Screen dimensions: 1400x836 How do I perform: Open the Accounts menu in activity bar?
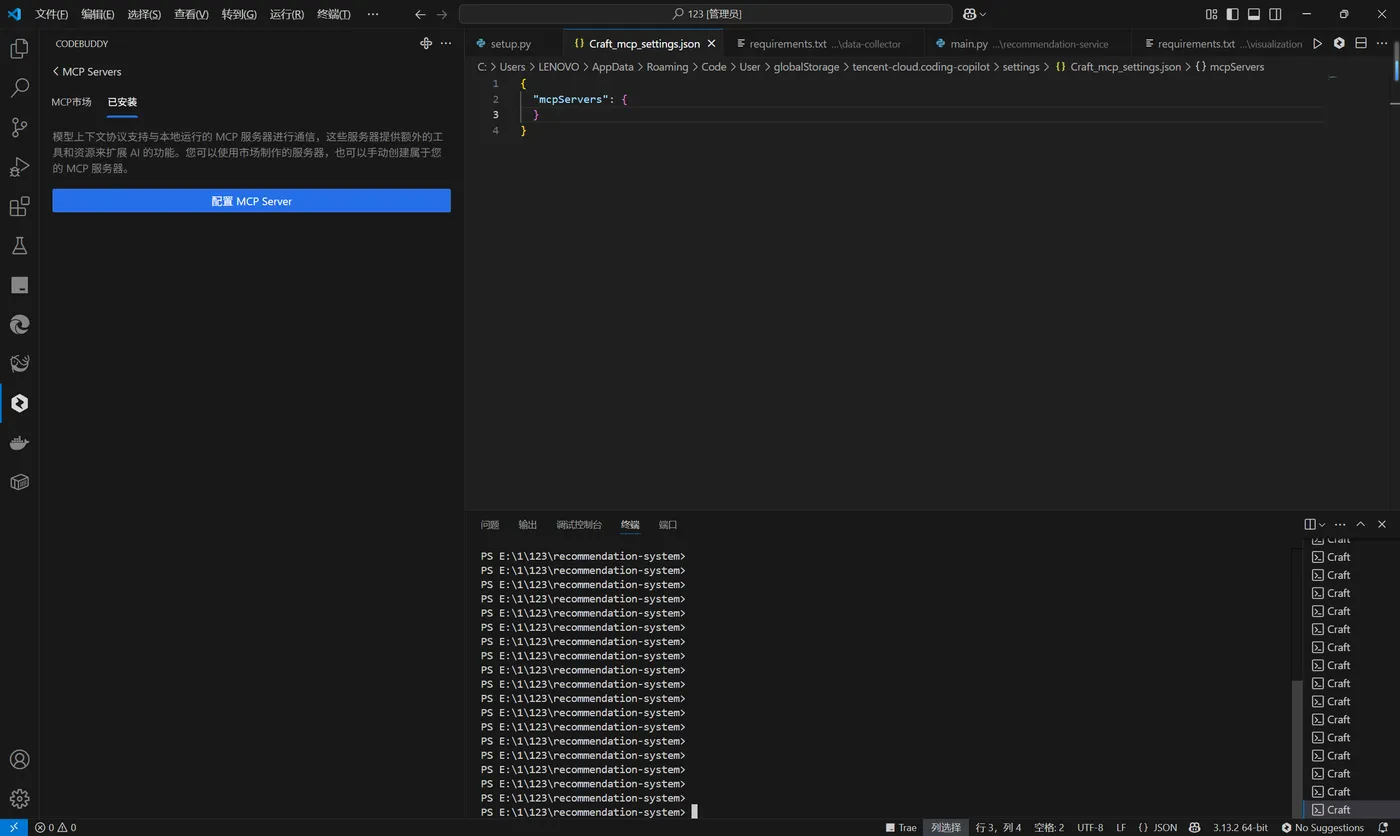(19, 760)
